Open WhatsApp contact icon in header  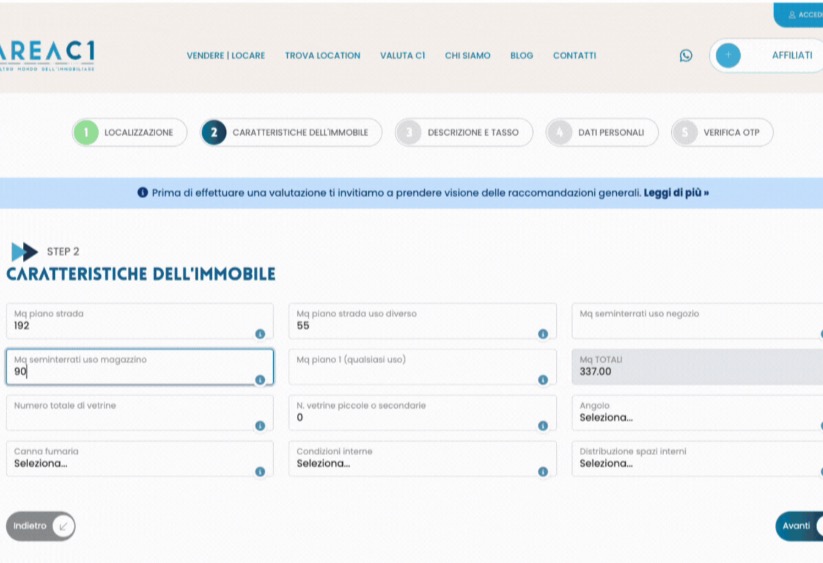pos(685,56)
